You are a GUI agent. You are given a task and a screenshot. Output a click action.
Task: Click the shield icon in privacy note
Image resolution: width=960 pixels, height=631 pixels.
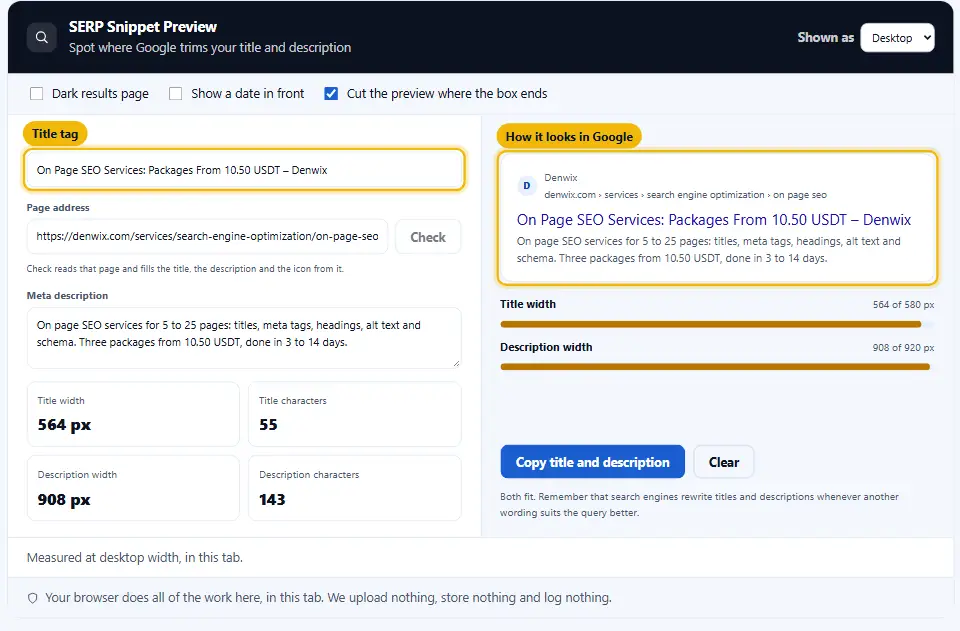tap(32, 598)
